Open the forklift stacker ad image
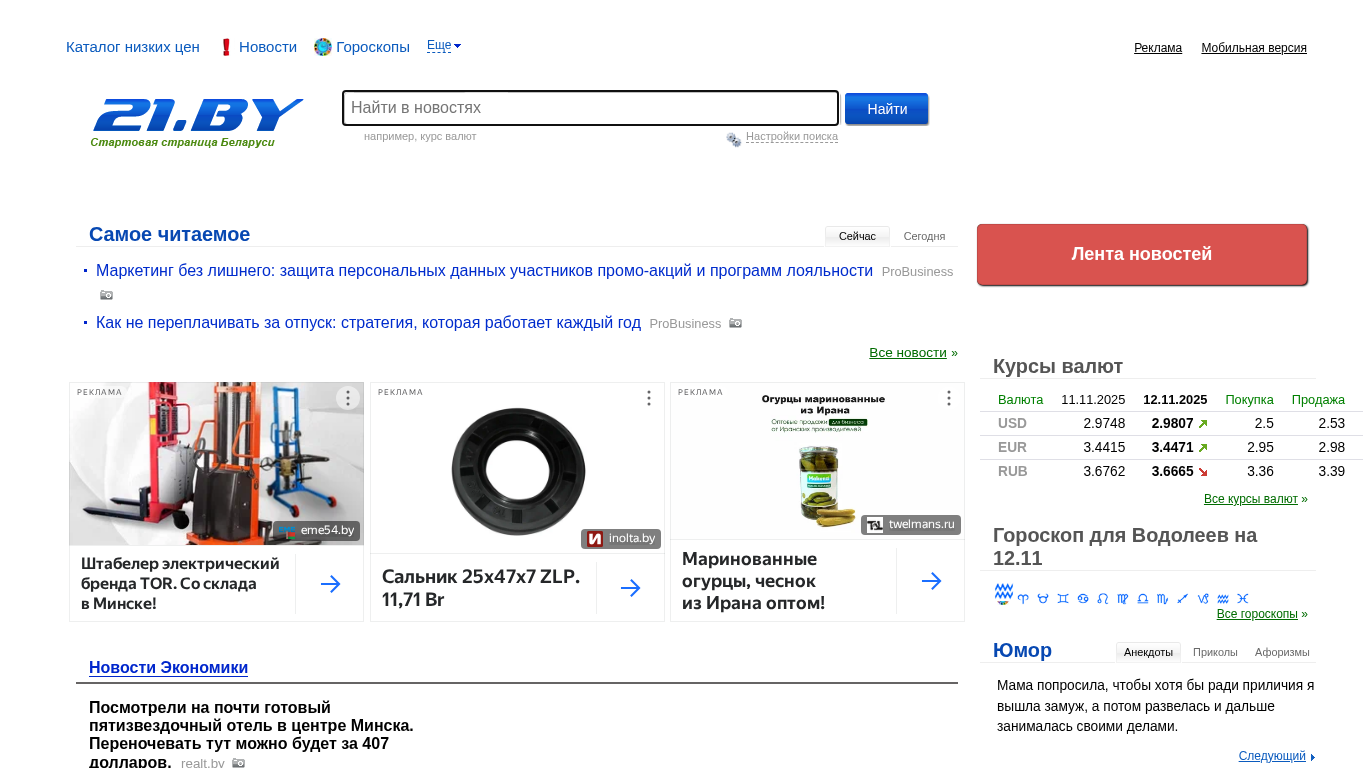The width and height of the screenshot is (1366, 768). (x=216, y=464)
